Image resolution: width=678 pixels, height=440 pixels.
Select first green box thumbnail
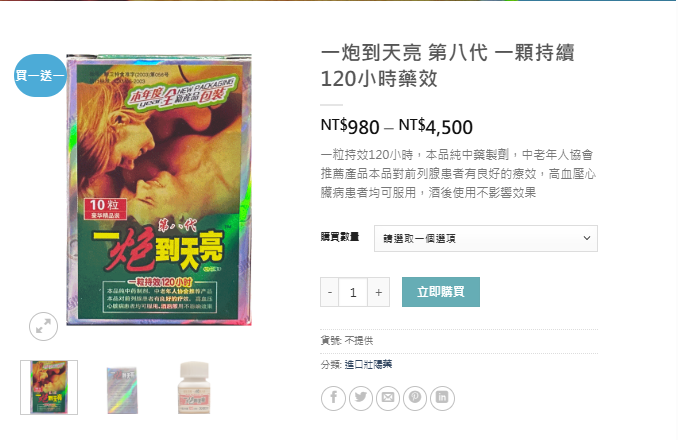click(49, 387)
